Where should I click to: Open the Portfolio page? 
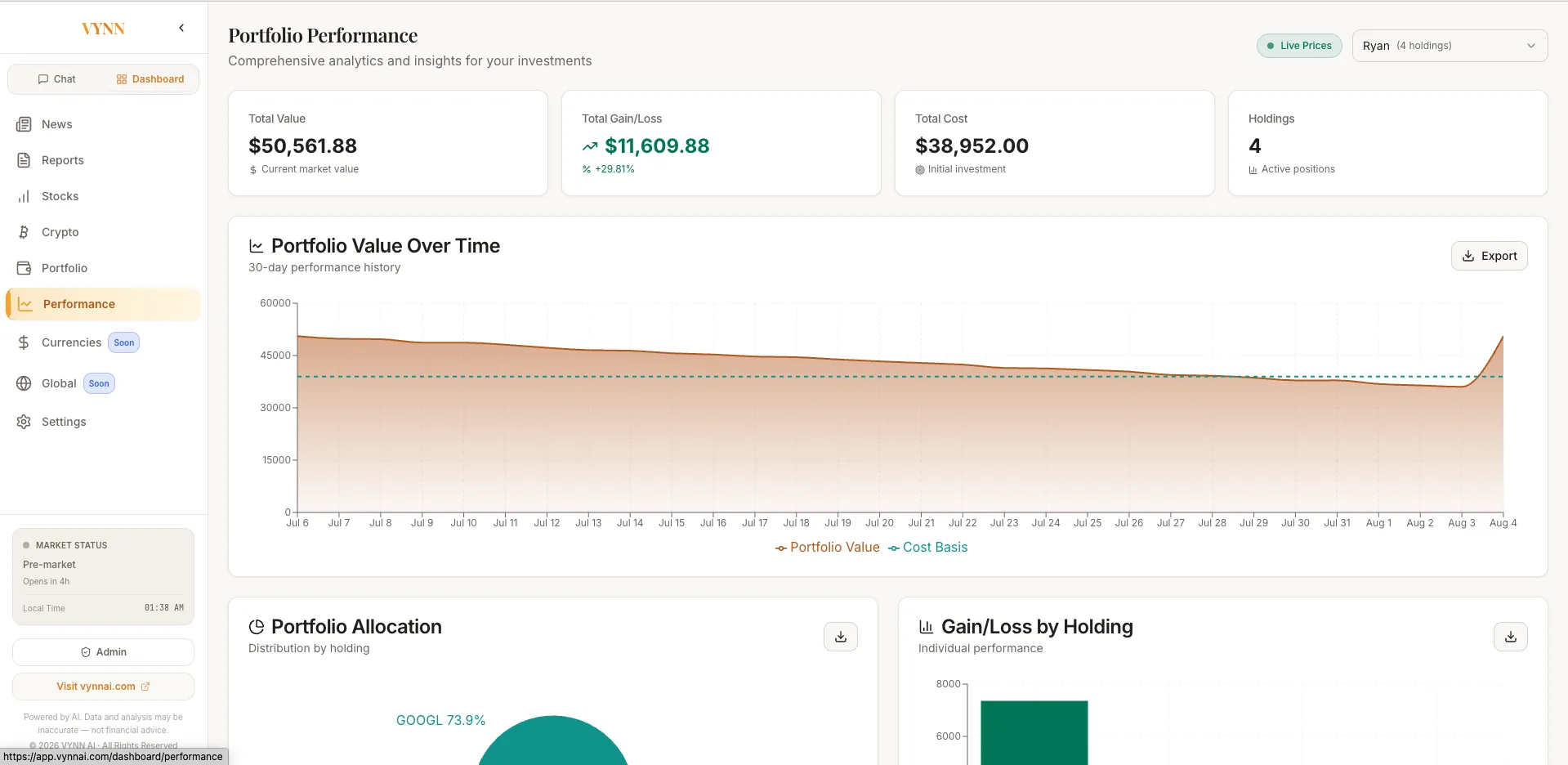(x=103, y=268)
